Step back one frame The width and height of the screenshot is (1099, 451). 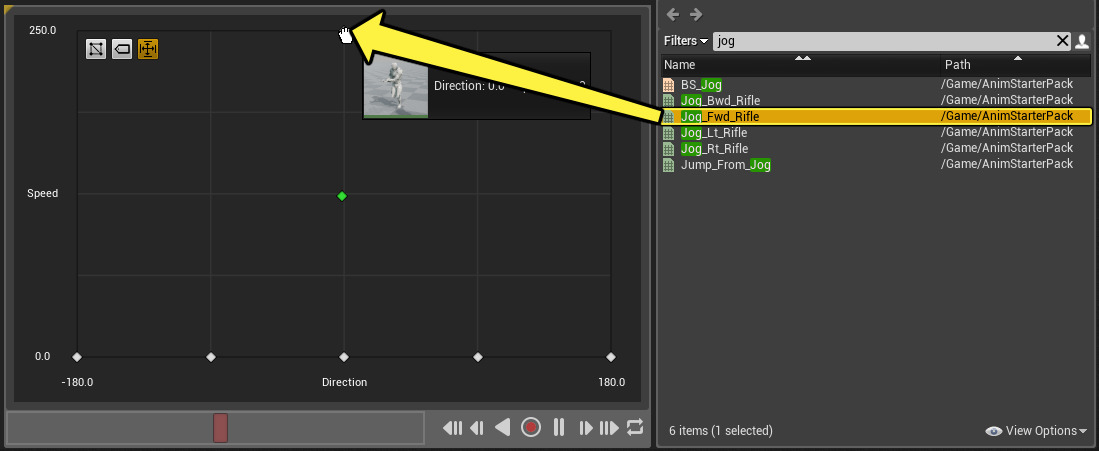pos(477,428)
